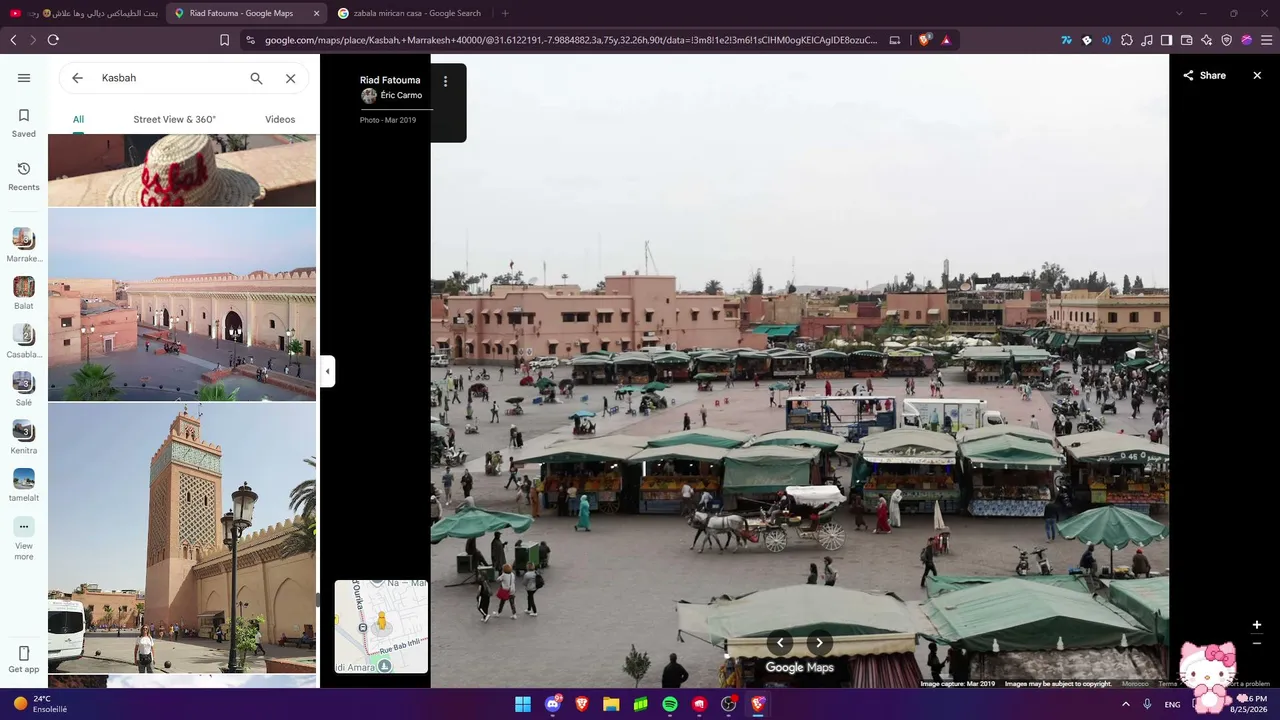Open the Google Maps hamburger menu
1280x720 pixels.
tap(24, 78)
